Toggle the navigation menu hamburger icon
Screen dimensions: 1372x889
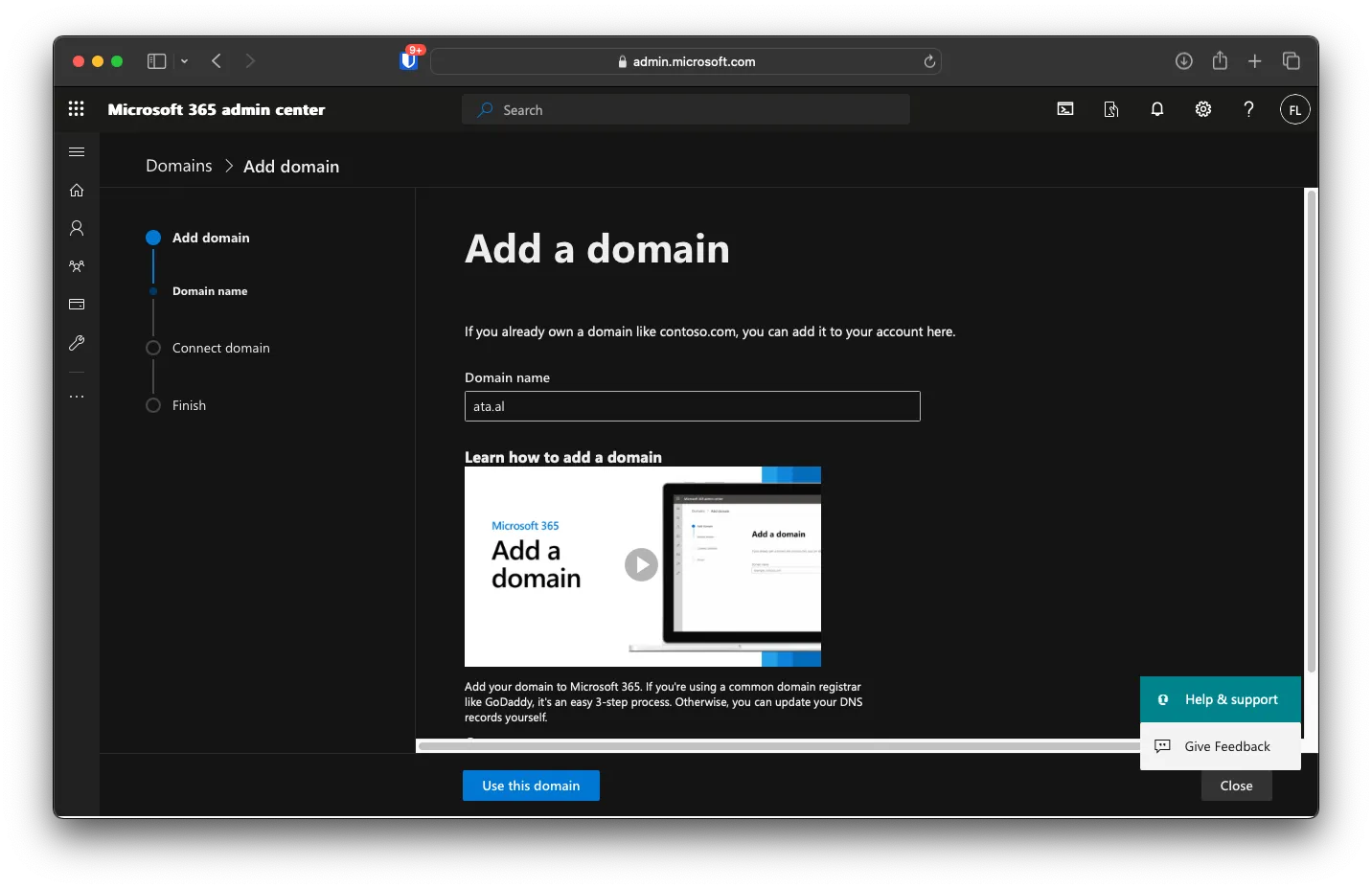[x=77, y=151]
